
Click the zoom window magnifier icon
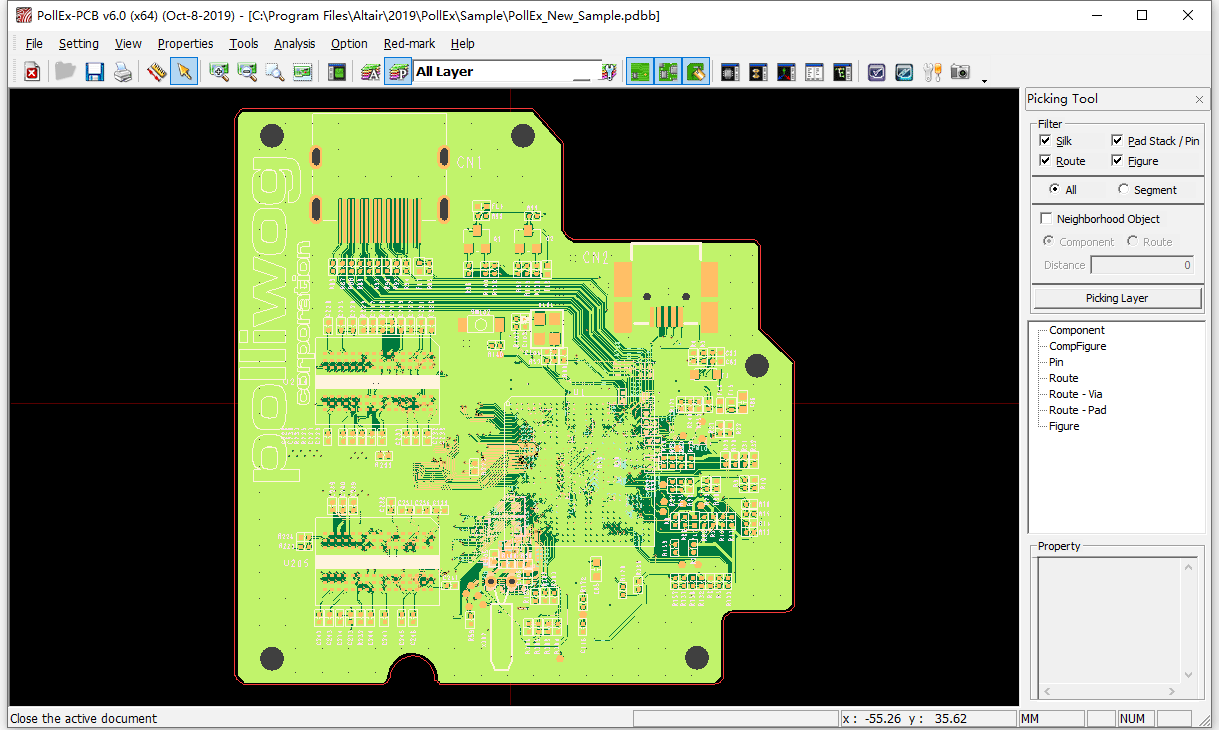pyautogui.click(x=275, y=72)
